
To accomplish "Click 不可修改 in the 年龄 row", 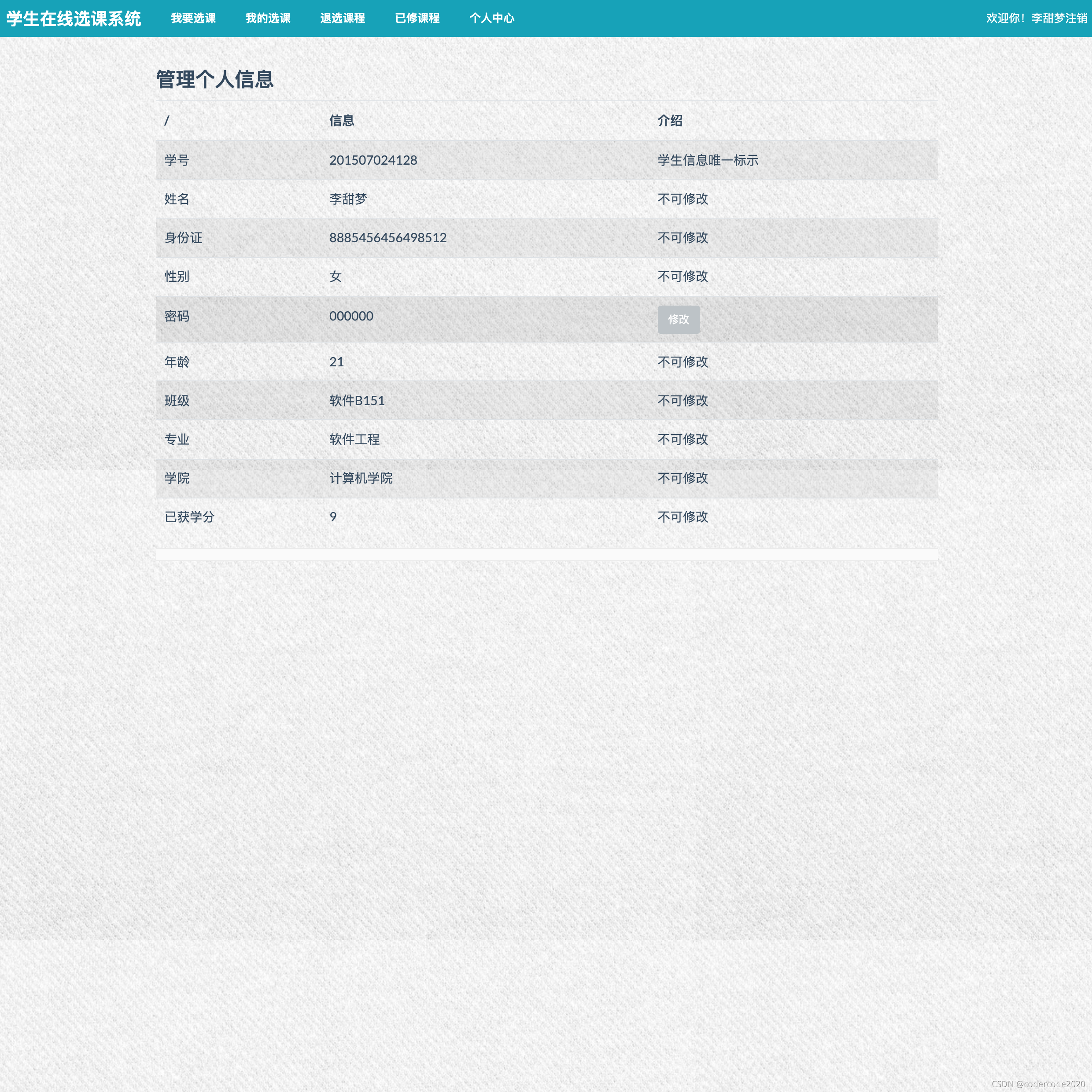I will click(x=683, y=362).
